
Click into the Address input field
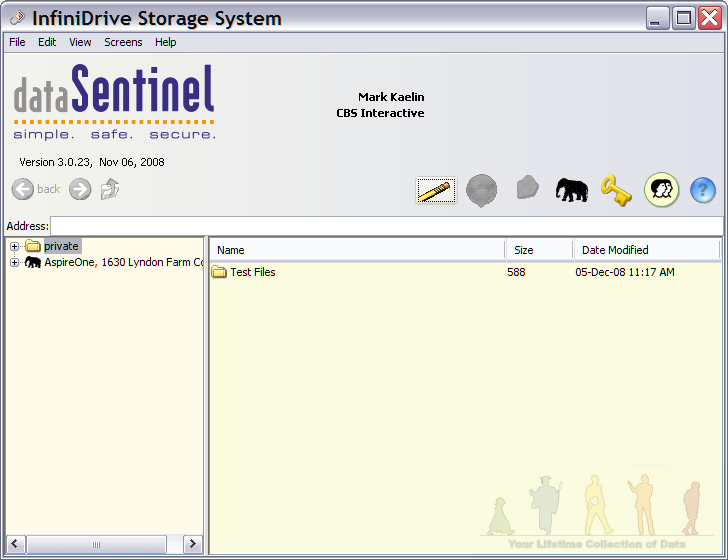(386, 226)
